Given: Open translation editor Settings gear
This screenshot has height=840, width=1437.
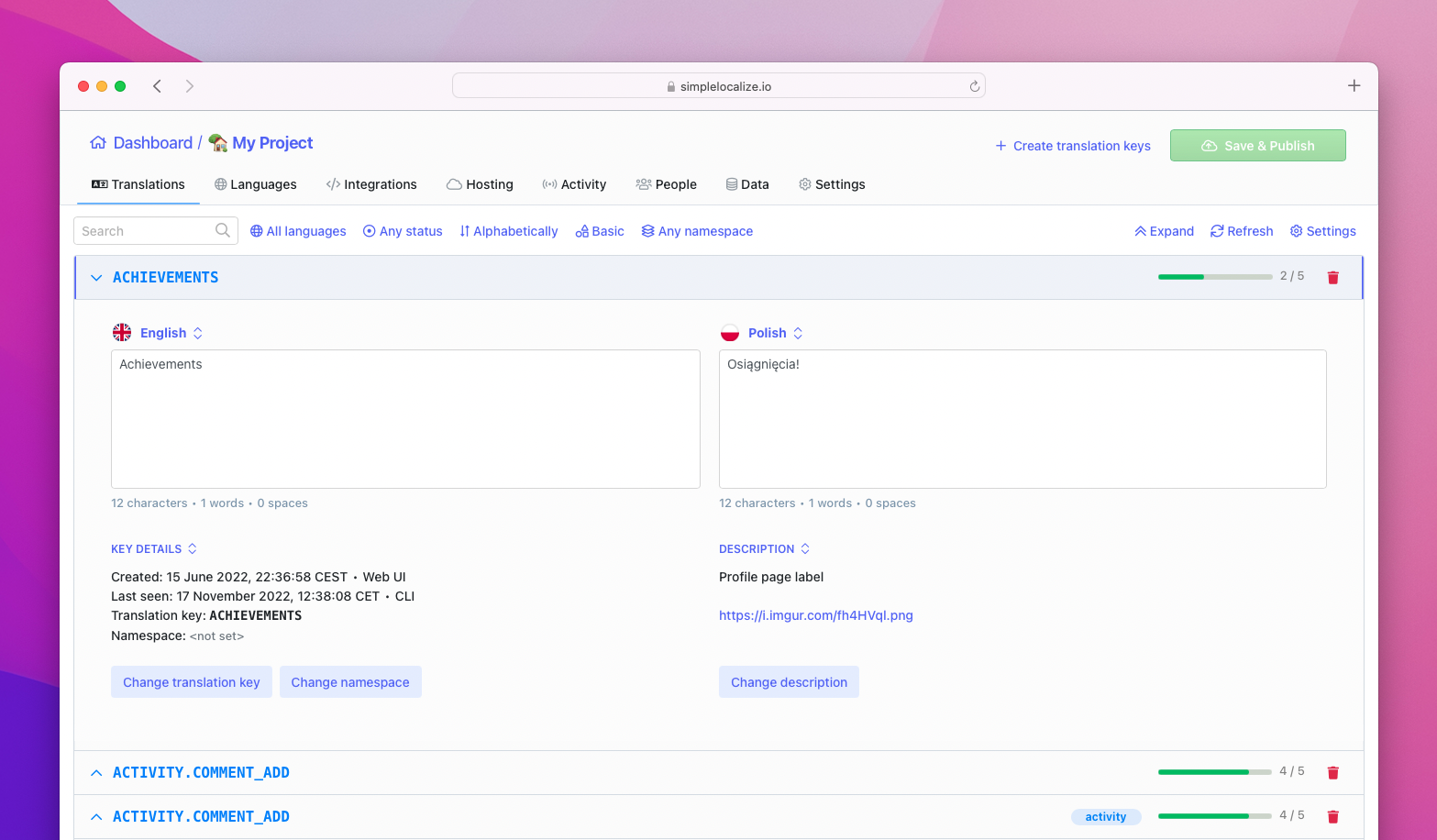Looking at the screenshot, I should click(1323, 231).
